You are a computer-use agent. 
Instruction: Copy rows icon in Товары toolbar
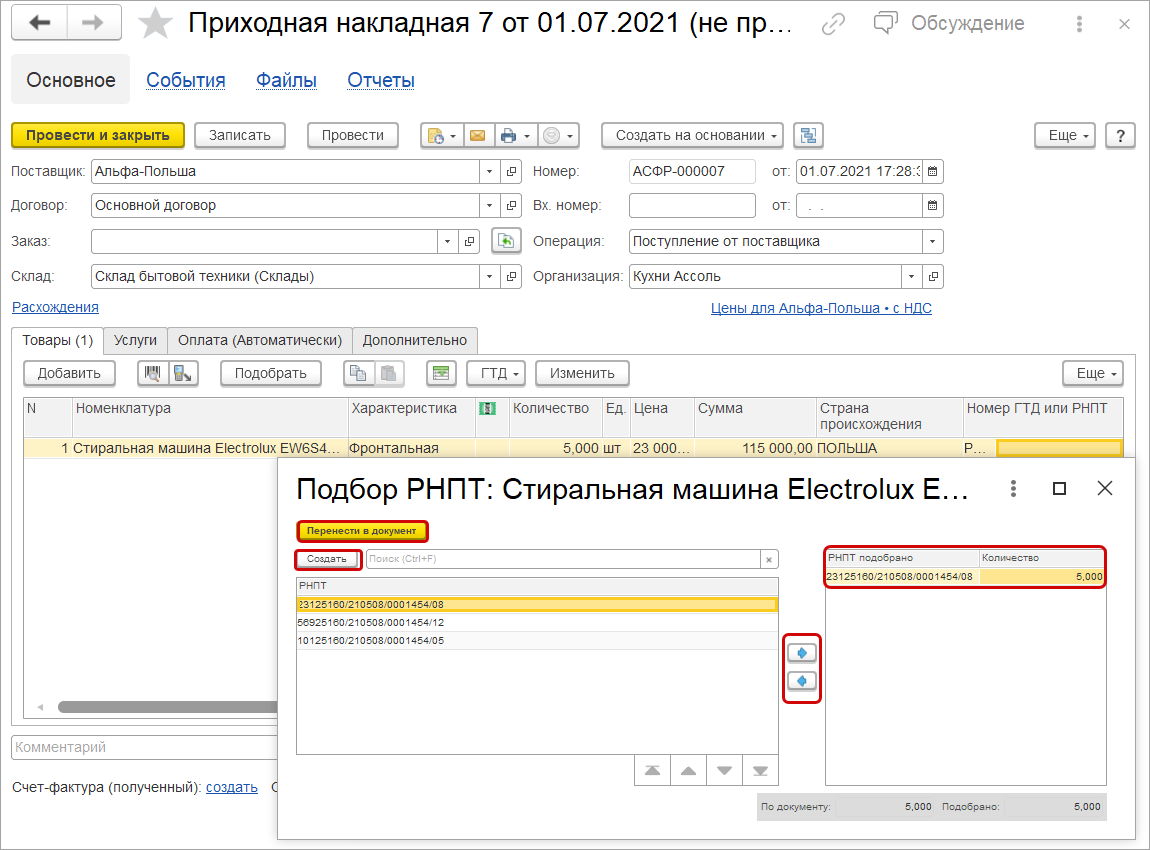[358, 373]
